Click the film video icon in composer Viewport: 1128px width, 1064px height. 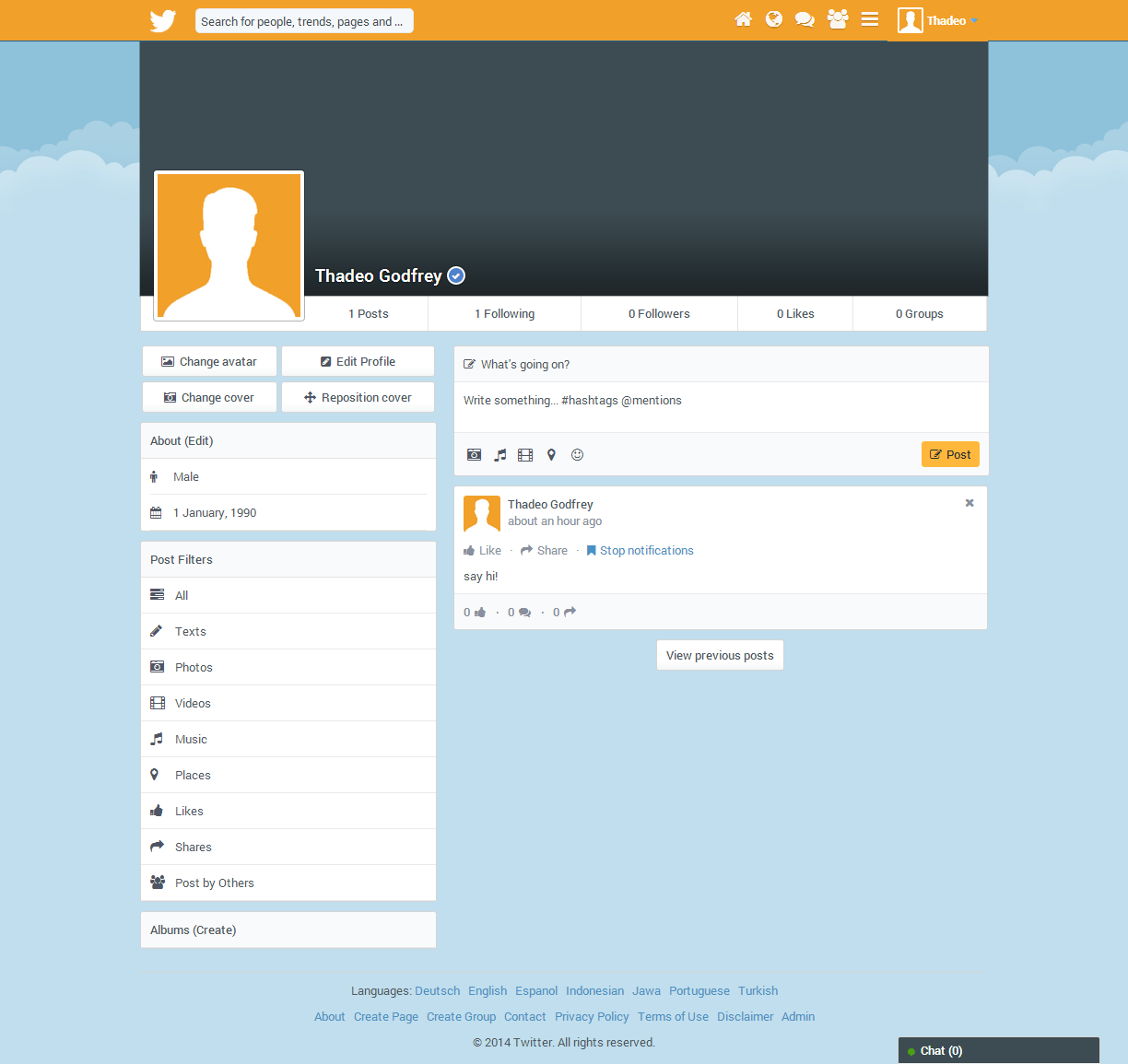click(525, 455)
